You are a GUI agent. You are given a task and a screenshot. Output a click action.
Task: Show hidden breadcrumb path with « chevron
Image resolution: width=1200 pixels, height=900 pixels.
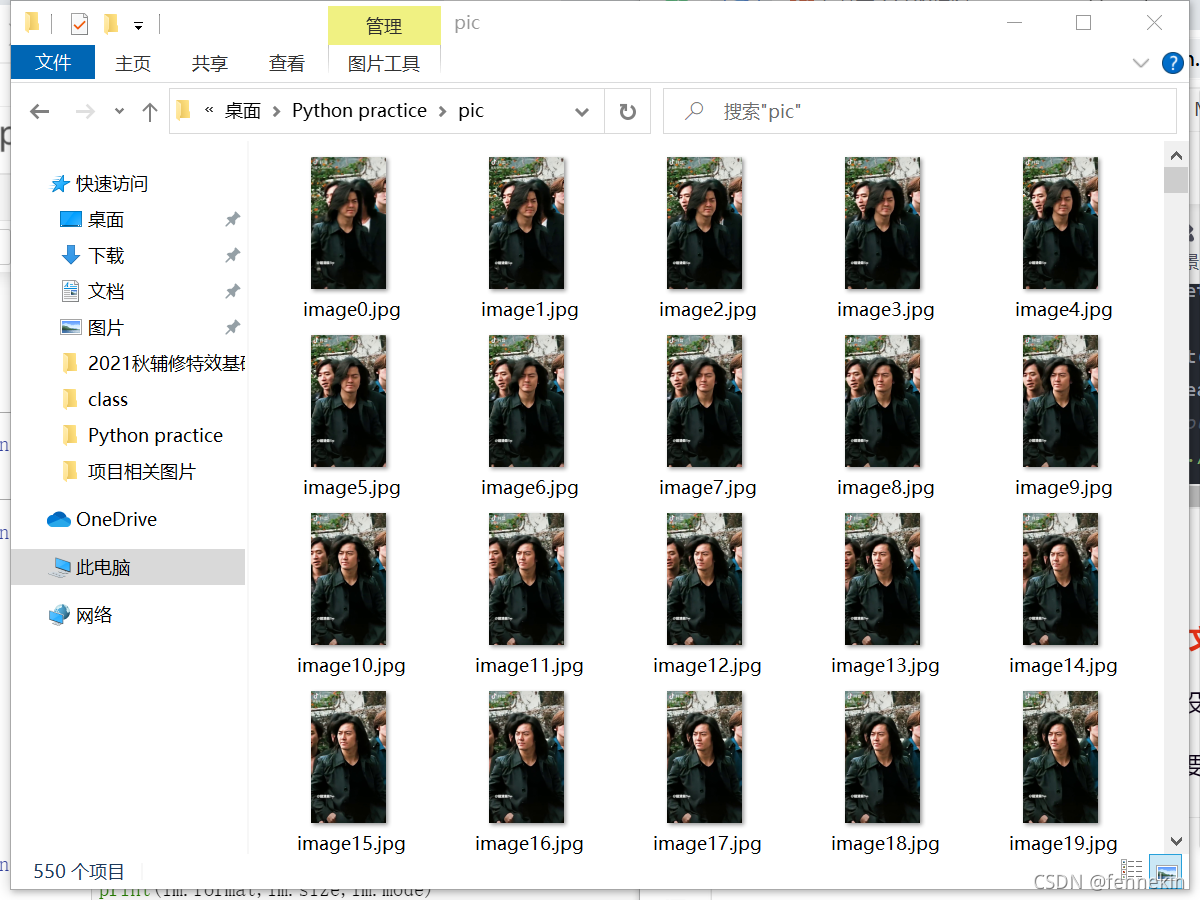[209, 111]
